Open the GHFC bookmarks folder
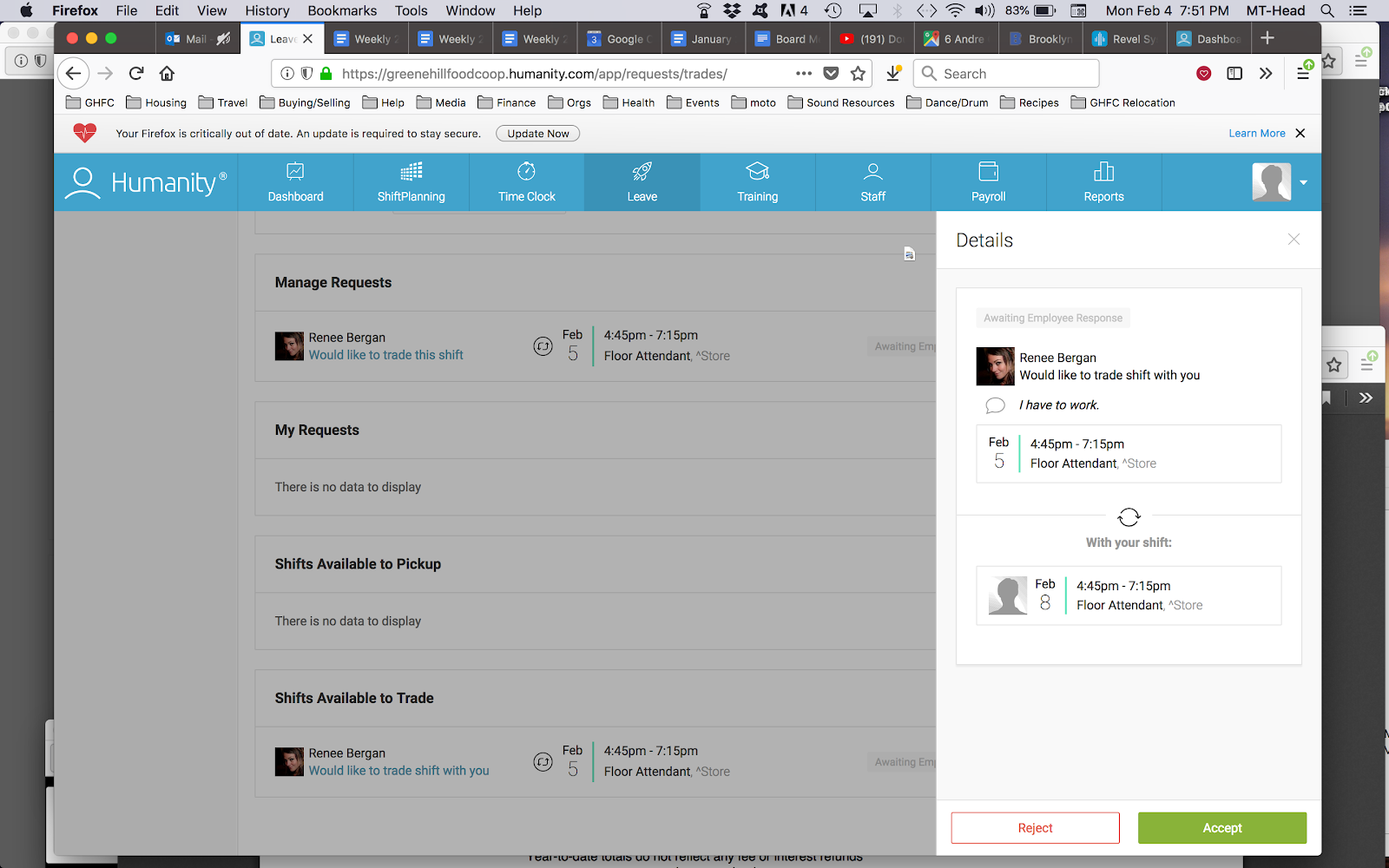The height and width of the screenshot is (868, 1389). [x=90, y=102]
